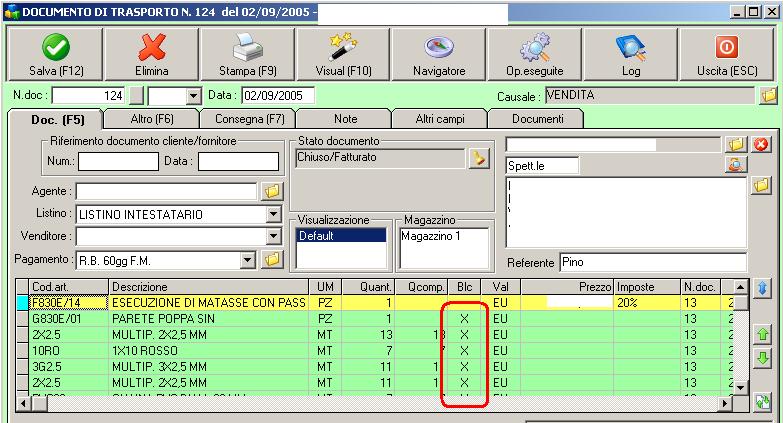
Task: Click the Prezzo column header
Action: tap(567, 287)
